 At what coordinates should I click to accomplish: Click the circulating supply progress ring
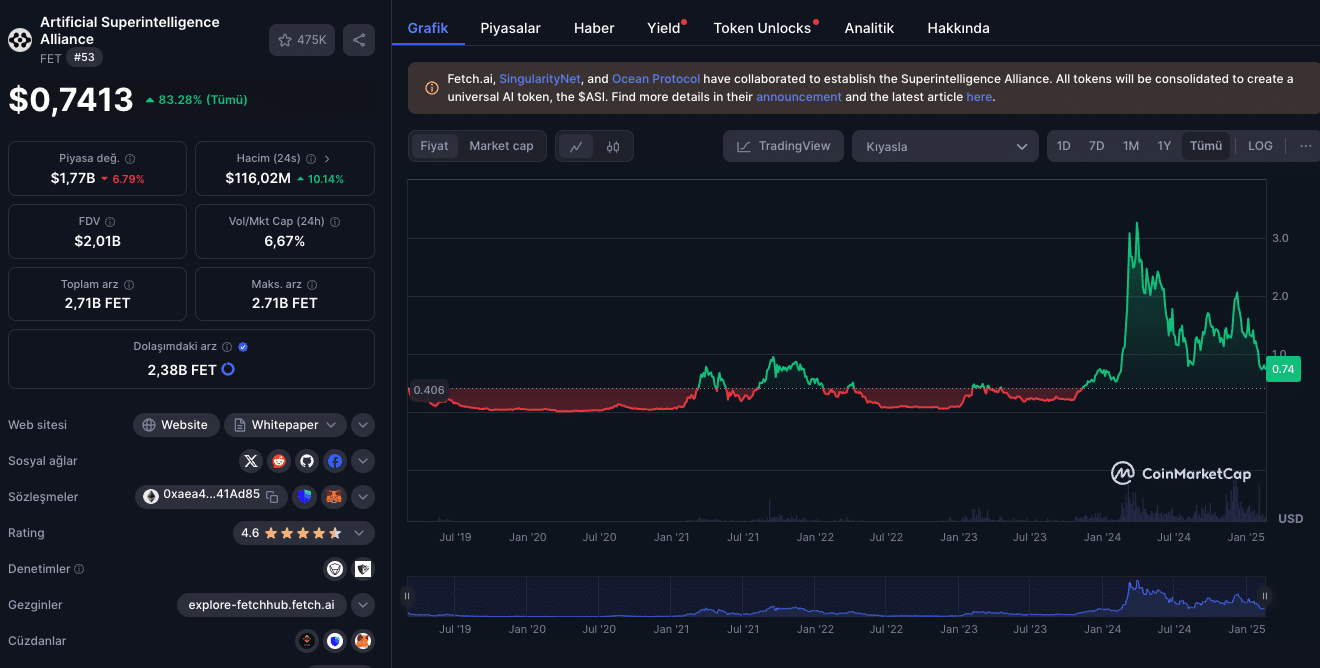(228, 369)
